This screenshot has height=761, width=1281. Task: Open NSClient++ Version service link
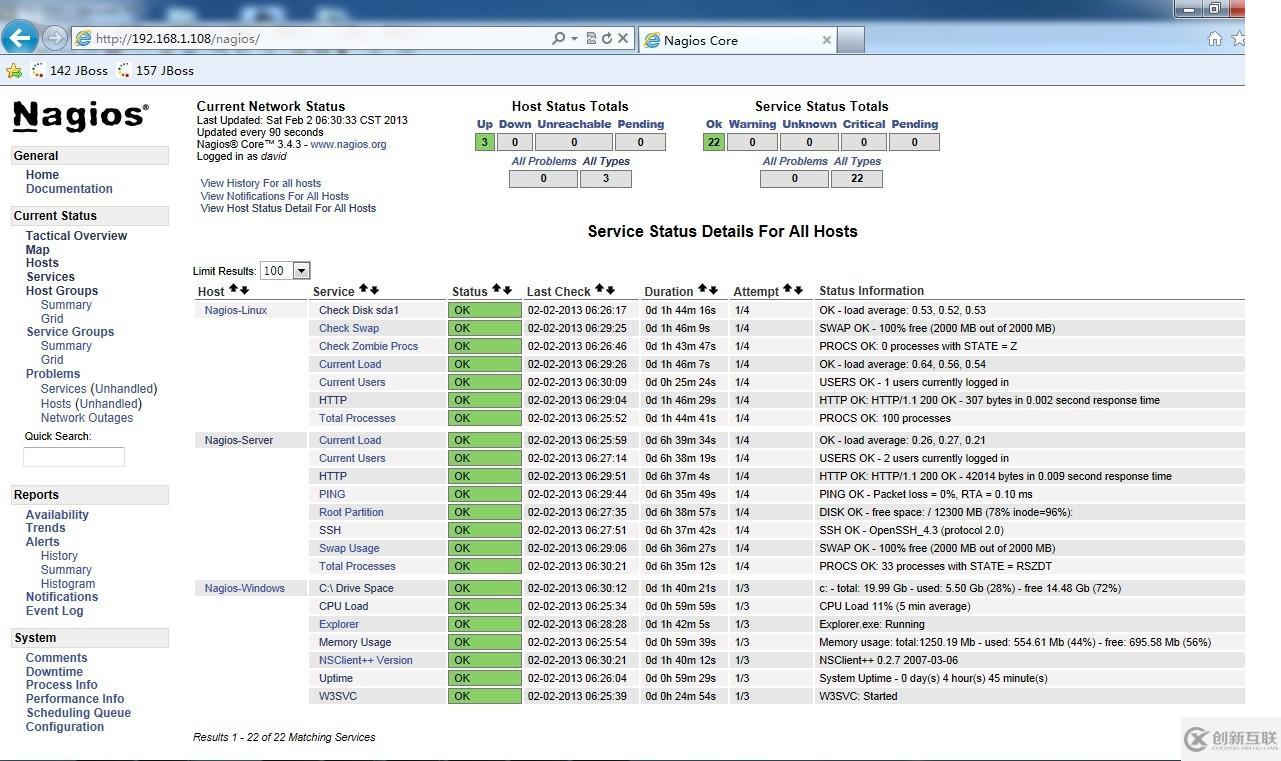click(366, 660)
